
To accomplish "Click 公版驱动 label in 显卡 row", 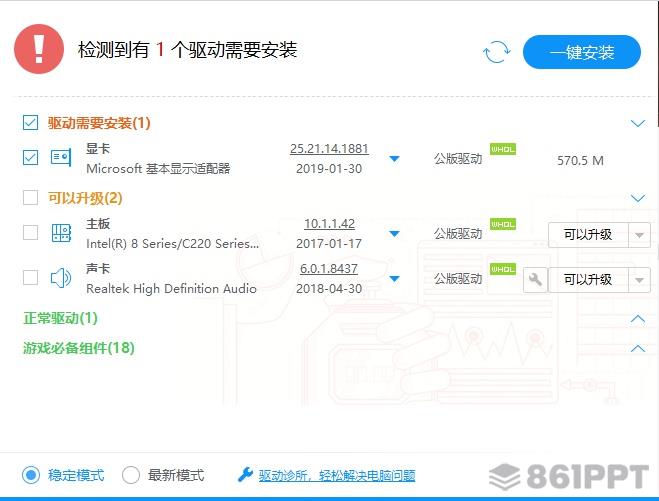I will tap(458, 159).
